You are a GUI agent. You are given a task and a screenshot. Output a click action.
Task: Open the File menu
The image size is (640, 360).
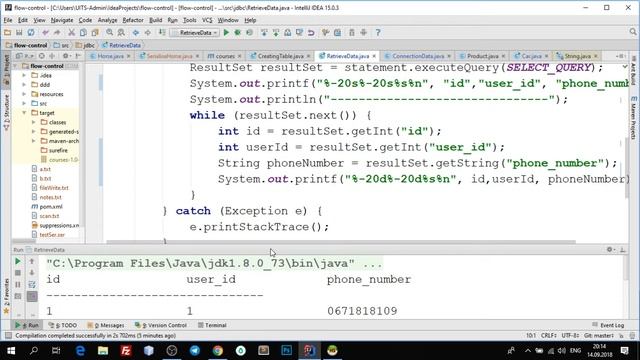pyautogui.click(x=8, y=20)
